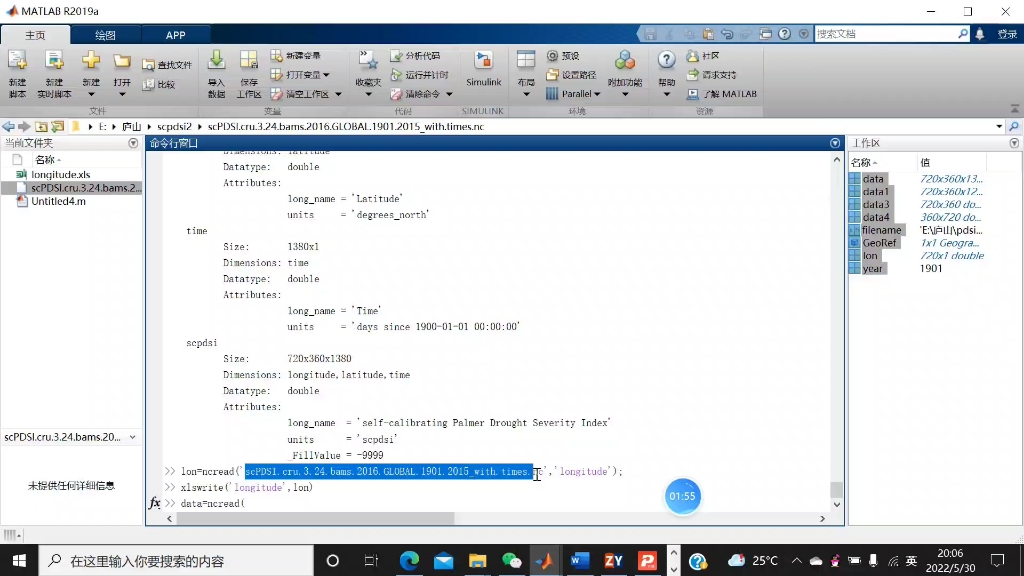
Task: Open the 当前文件夹 panel actions menu
Action: [133, 143]
